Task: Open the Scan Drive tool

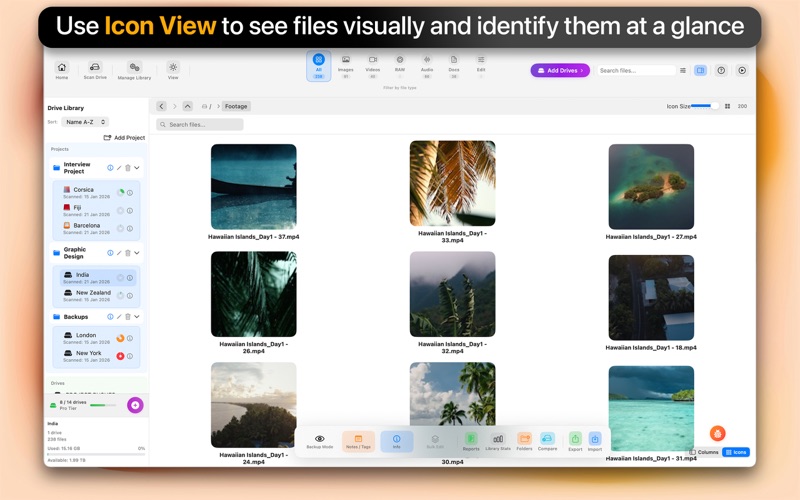Action: click(x=95, y=70)
